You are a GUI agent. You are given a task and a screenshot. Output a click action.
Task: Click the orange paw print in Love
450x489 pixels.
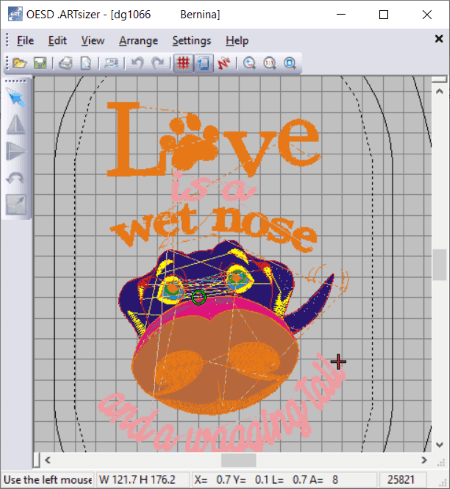pyautogui.click(x=190, y=142)
